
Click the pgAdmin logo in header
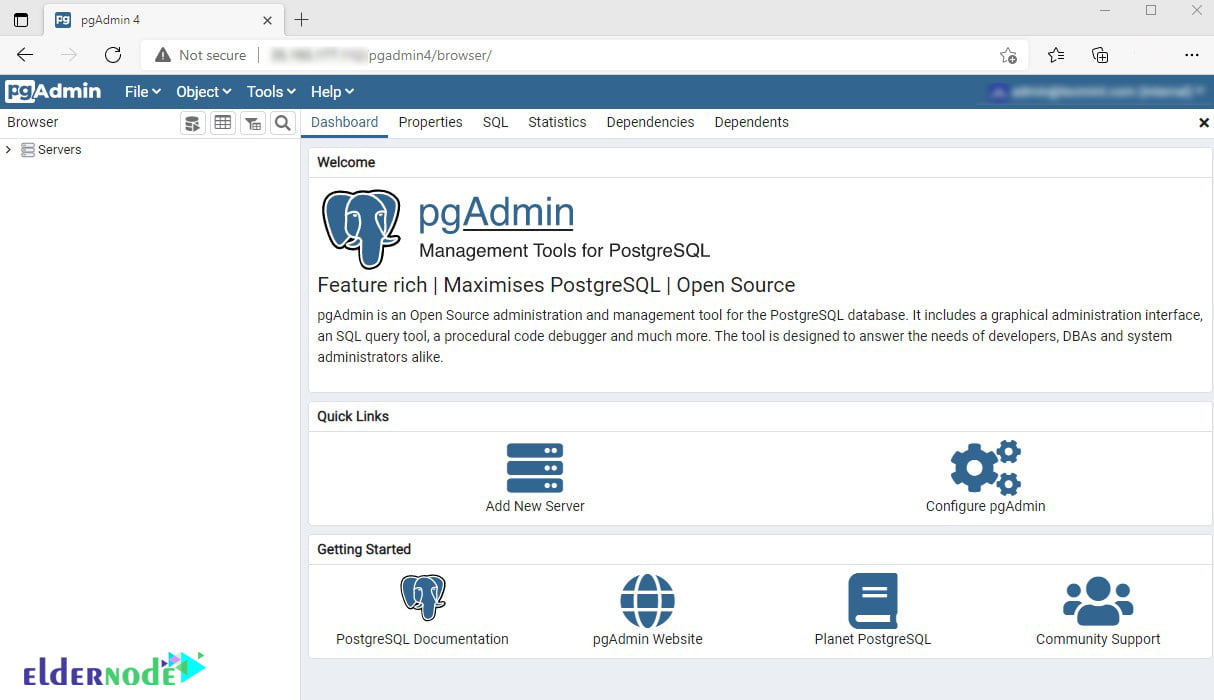click(53, 91)
